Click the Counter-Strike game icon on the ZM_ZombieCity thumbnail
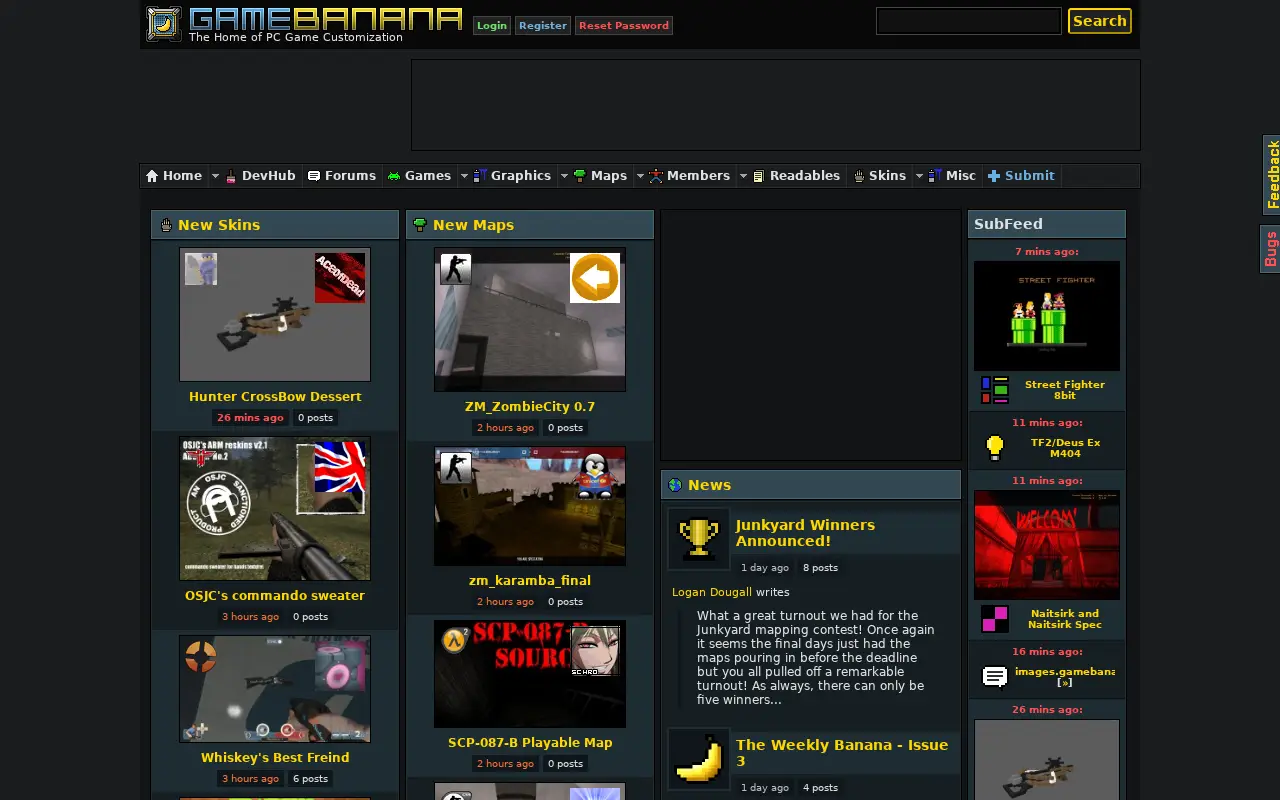The width and height of the screenshot is (1280, 800). point(456,269)
